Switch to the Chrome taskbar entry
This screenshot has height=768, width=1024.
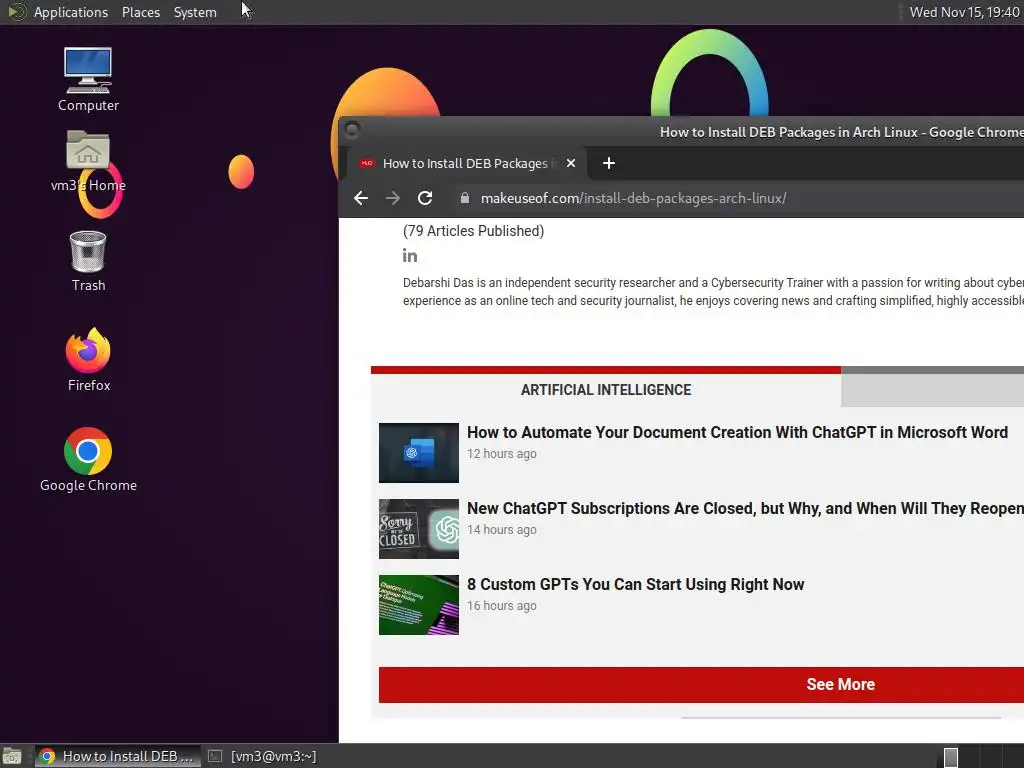tap(118, 756)
